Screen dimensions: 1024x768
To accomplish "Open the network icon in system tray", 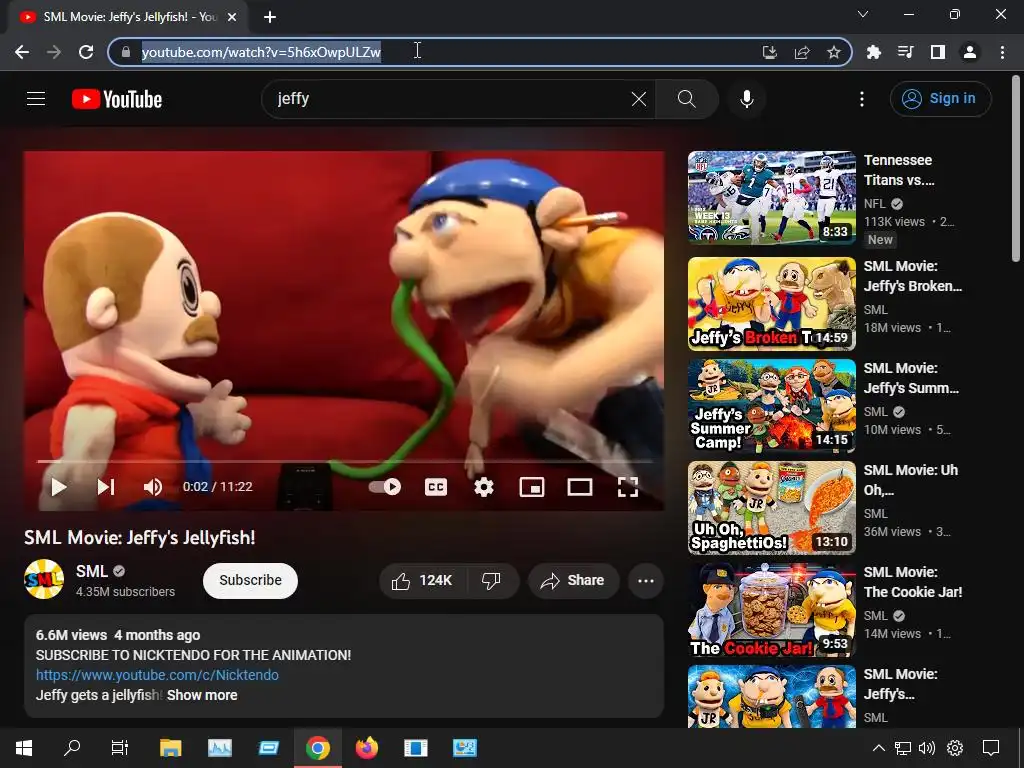I will [x=903, y=748].
